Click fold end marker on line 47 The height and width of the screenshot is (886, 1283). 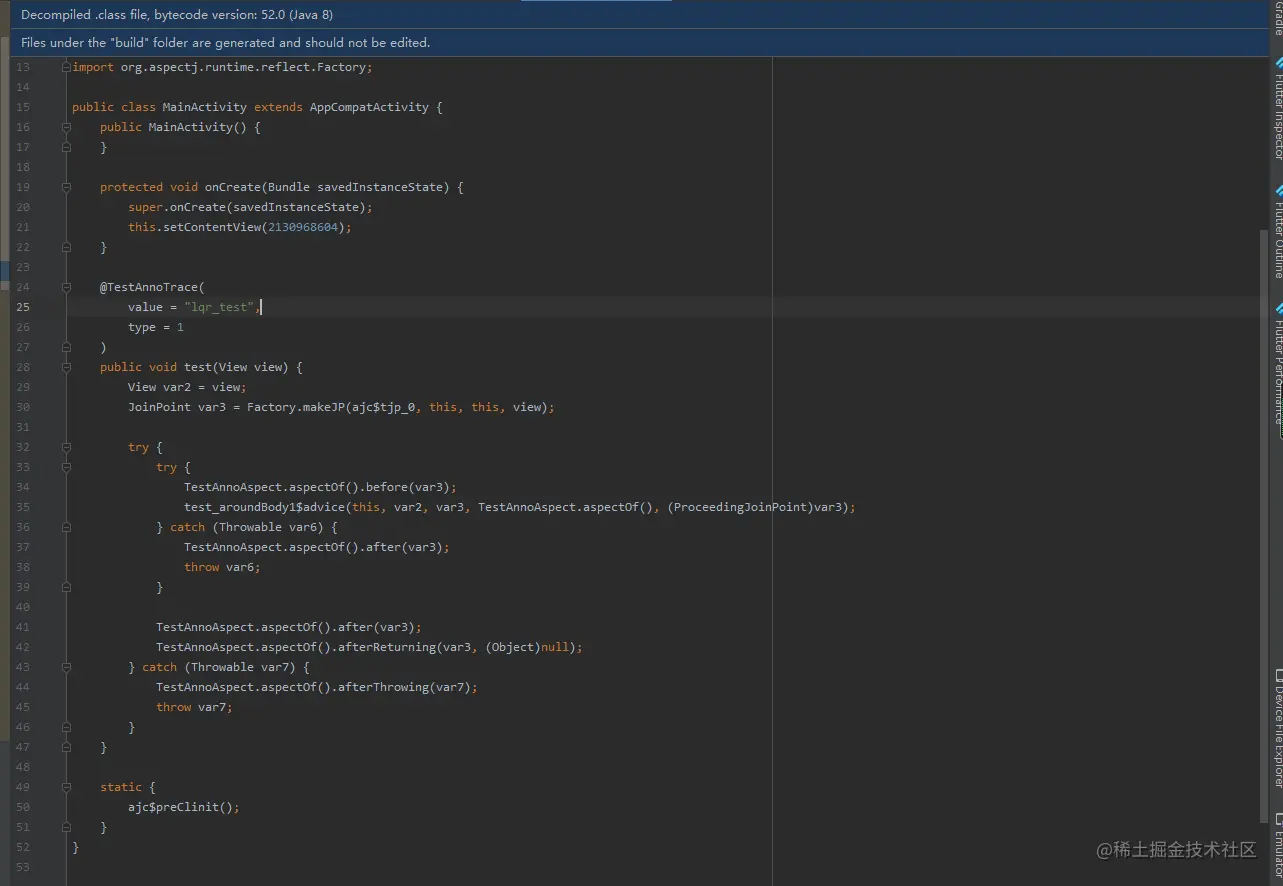(x=66, y=747)
